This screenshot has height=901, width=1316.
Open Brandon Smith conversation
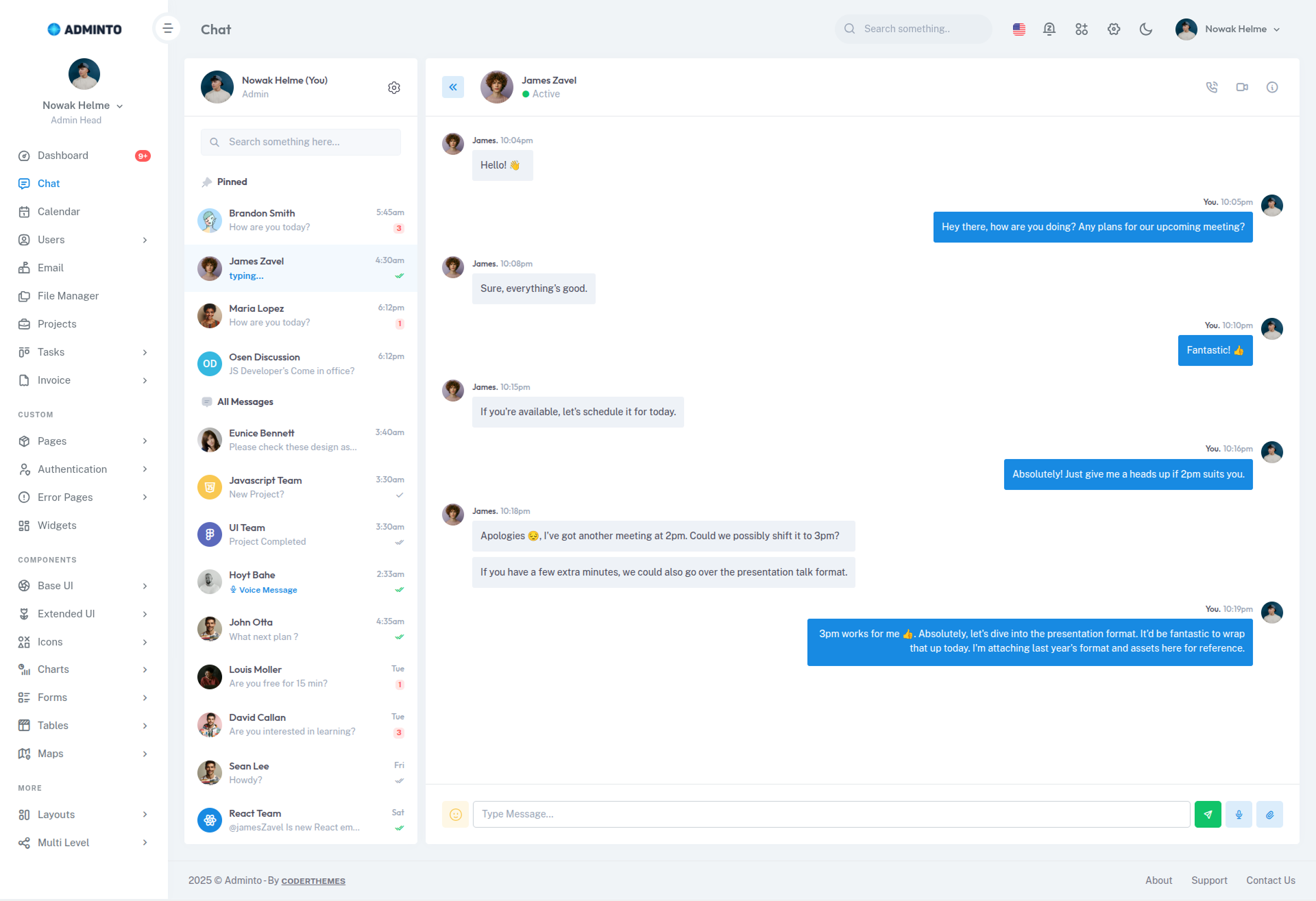coord(301,220)
